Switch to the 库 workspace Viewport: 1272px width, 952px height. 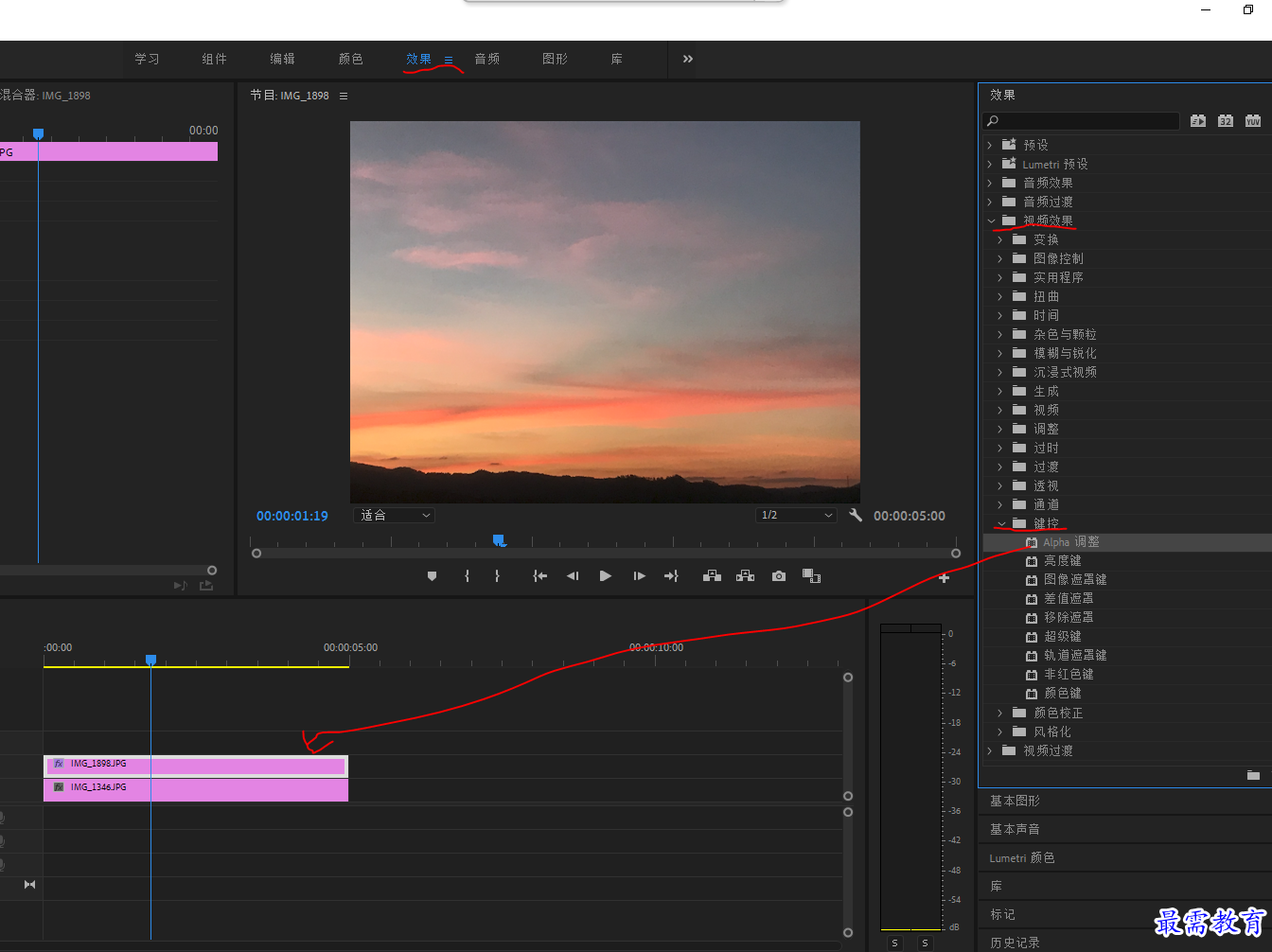[616, 59]
